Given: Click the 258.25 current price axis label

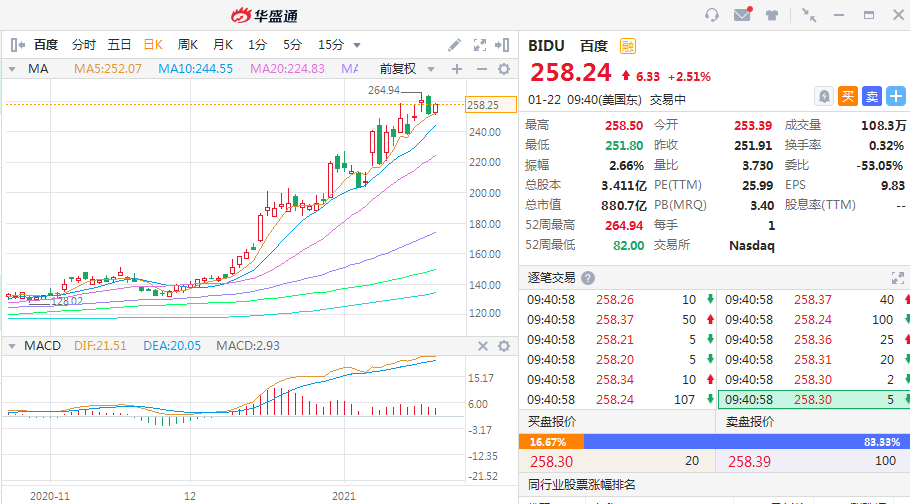Looking at the screenshot, I should click(x=490, y=105).
